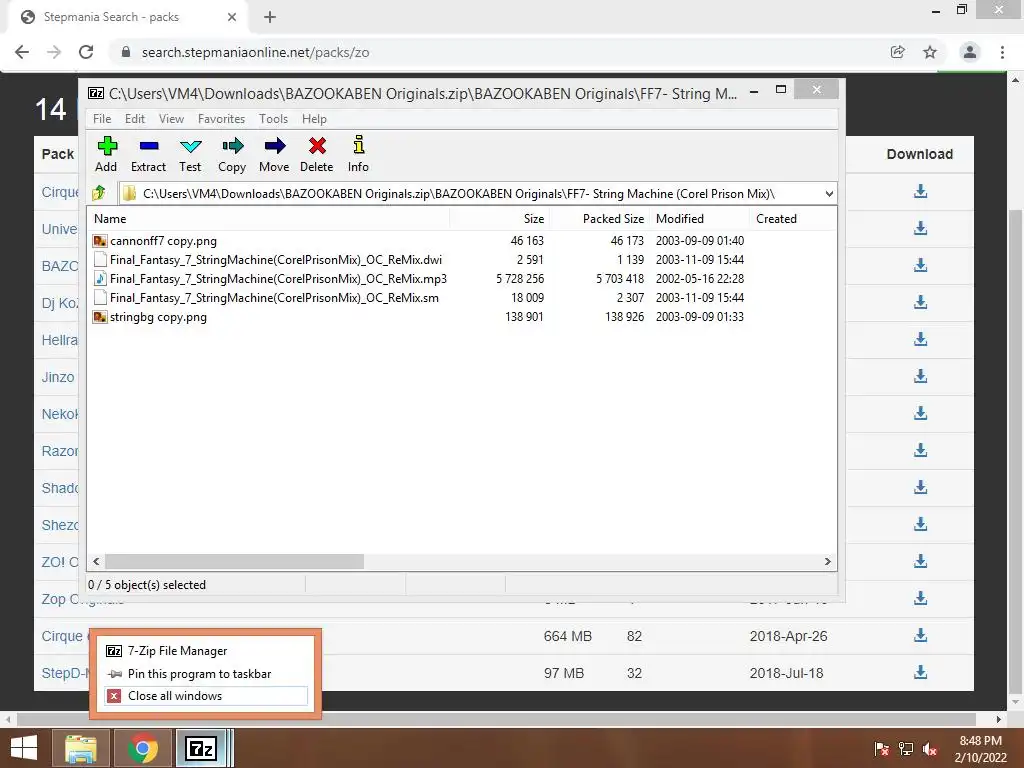Screen dimensions: 1024x768
Task: Click the Chrome share page icon
Action: pyautogui.click(x=898, y=52)
